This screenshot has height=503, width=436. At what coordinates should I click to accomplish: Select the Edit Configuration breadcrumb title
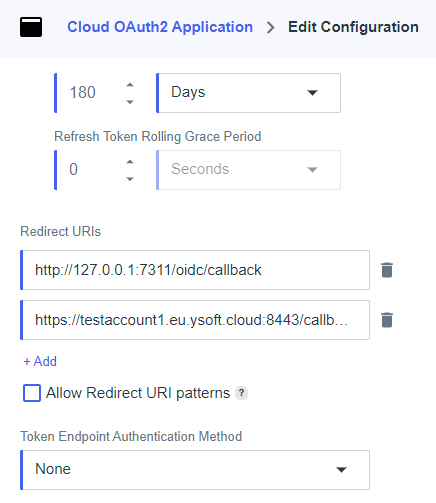point(353,27)
